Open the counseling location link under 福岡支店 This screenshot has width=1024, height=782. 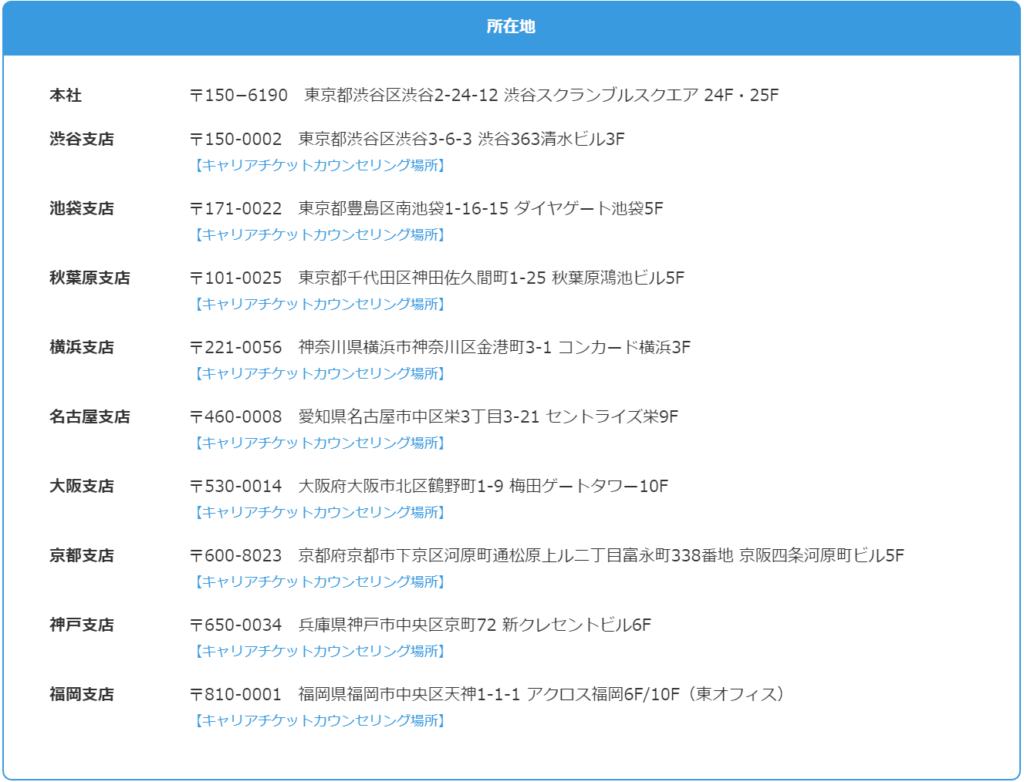point(319,721)
